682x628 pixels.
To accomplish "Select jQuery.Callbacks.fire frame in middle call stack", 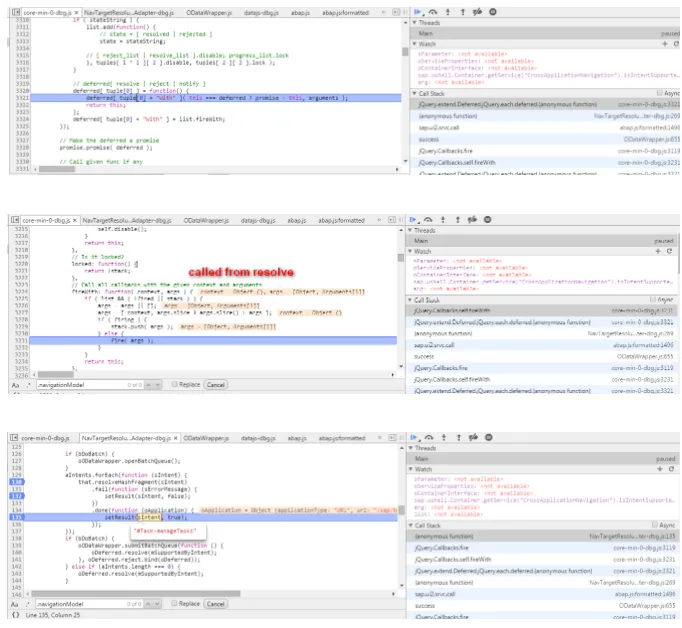I will coord(542,368).
